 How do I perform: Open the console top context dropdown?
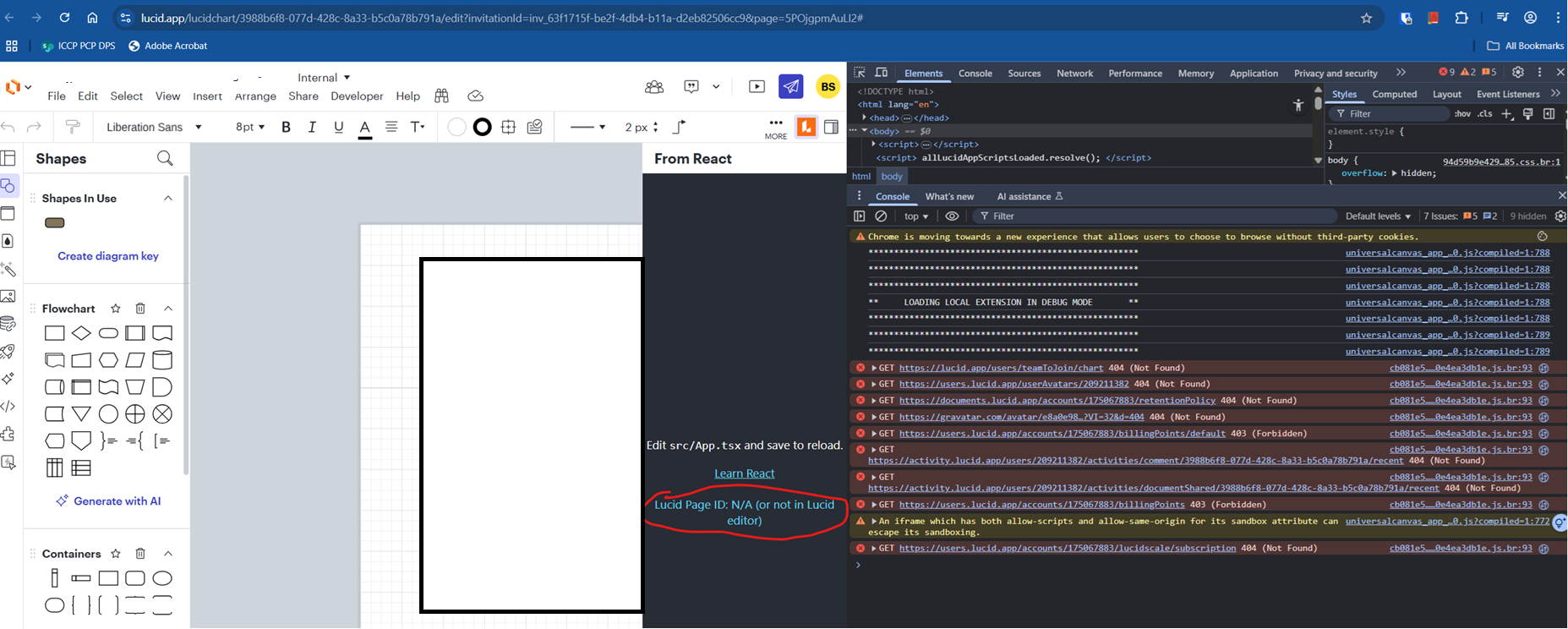tap(915, 216)
